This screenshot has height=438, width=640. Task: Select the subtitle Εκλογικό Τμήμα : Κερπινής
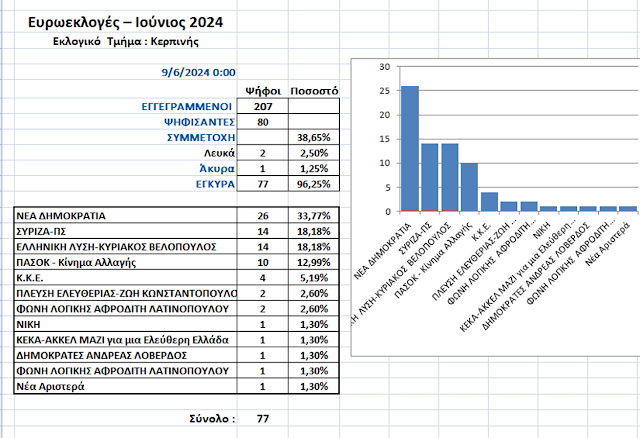[126, 42]
